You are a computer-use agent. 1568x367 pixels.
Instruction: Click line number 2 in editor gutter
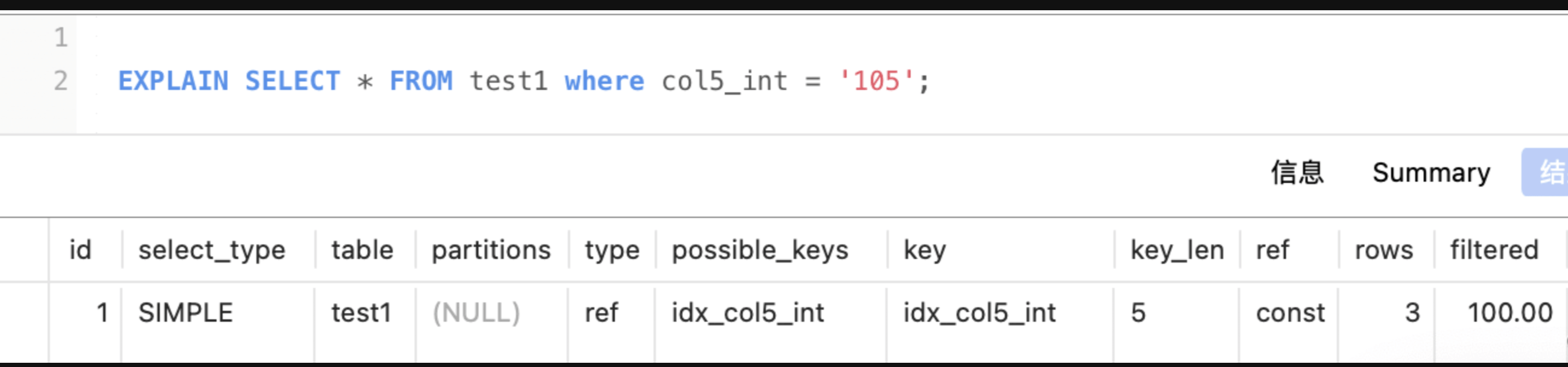(x=60, y=81)
